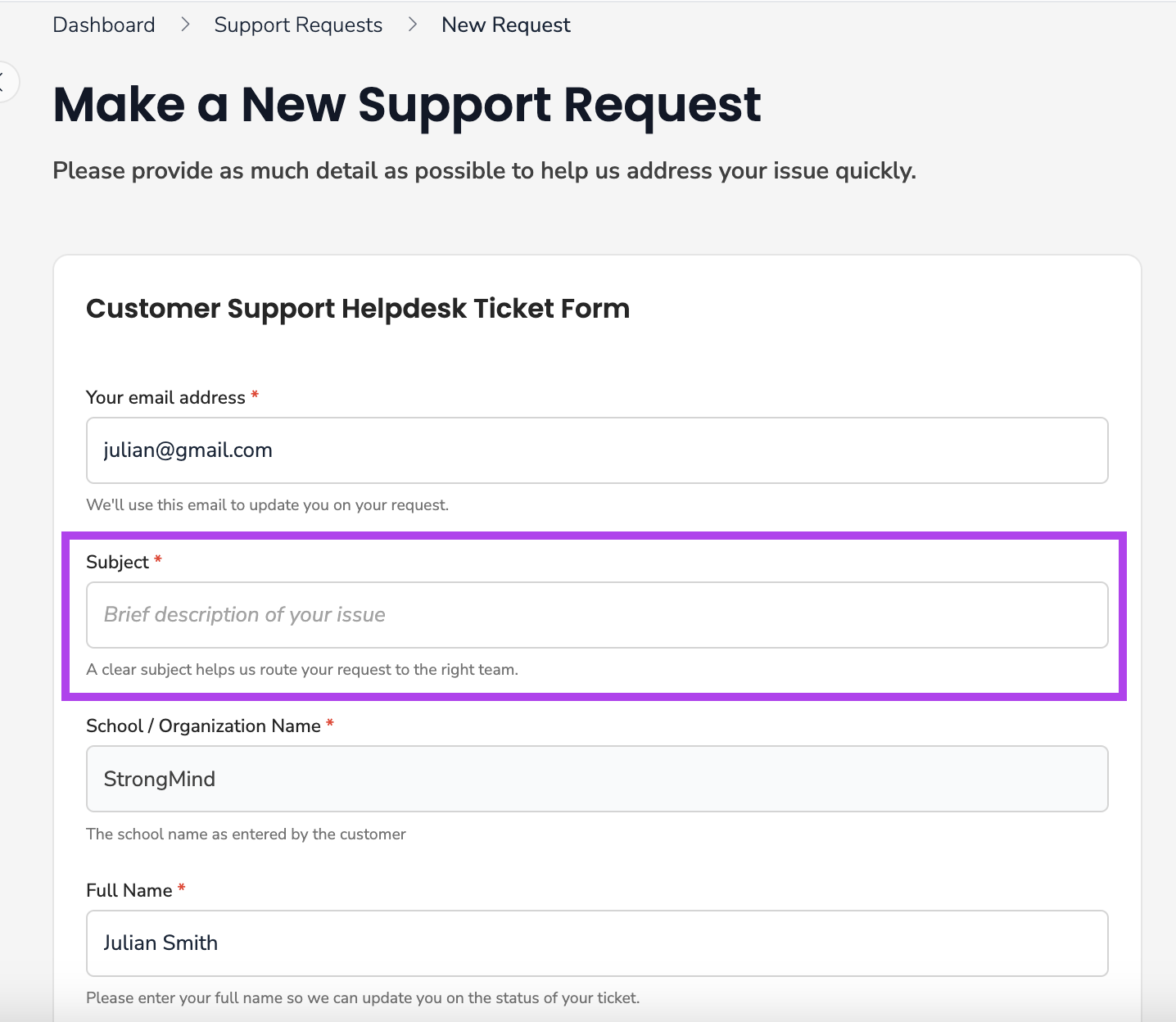This screenshot has height=1022, width=1176.
Task: Click the "Please provide as much detail" subtitle
Action: [x=484, y=171]
